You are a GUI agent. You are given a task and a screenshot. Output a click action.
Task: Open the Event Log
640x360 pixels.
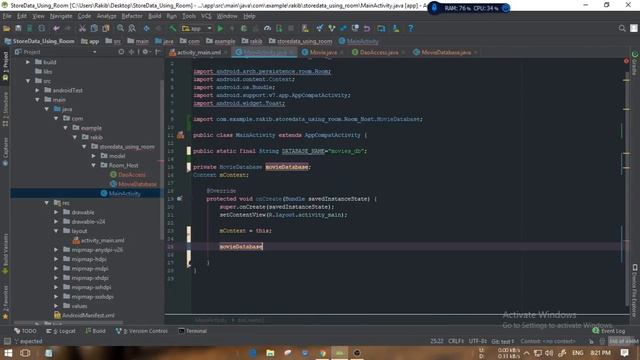609,331
